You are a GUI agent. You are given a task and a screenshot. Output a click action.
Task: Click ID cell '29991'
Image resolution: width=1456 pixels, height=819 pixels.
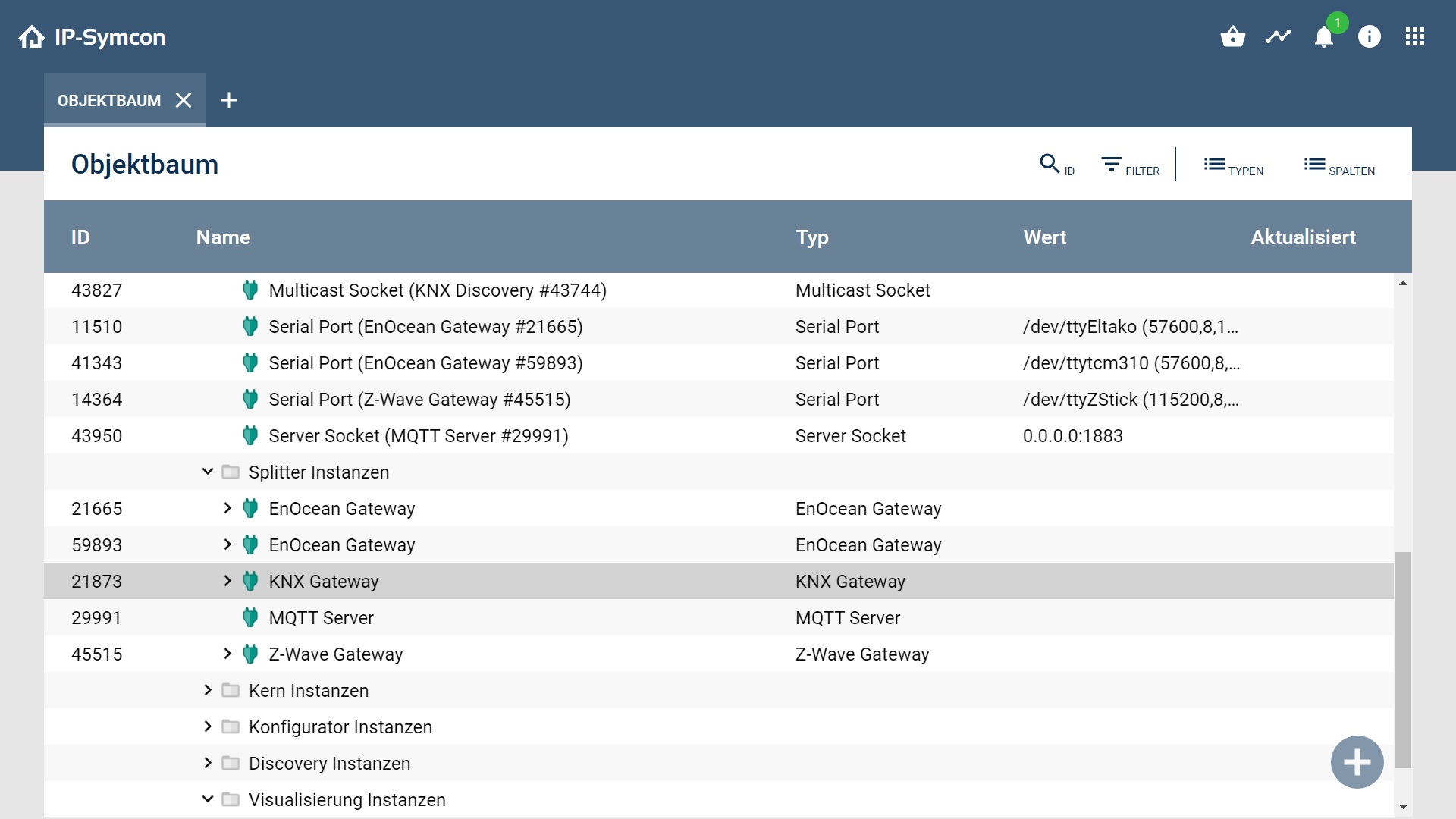coord(96,618)
